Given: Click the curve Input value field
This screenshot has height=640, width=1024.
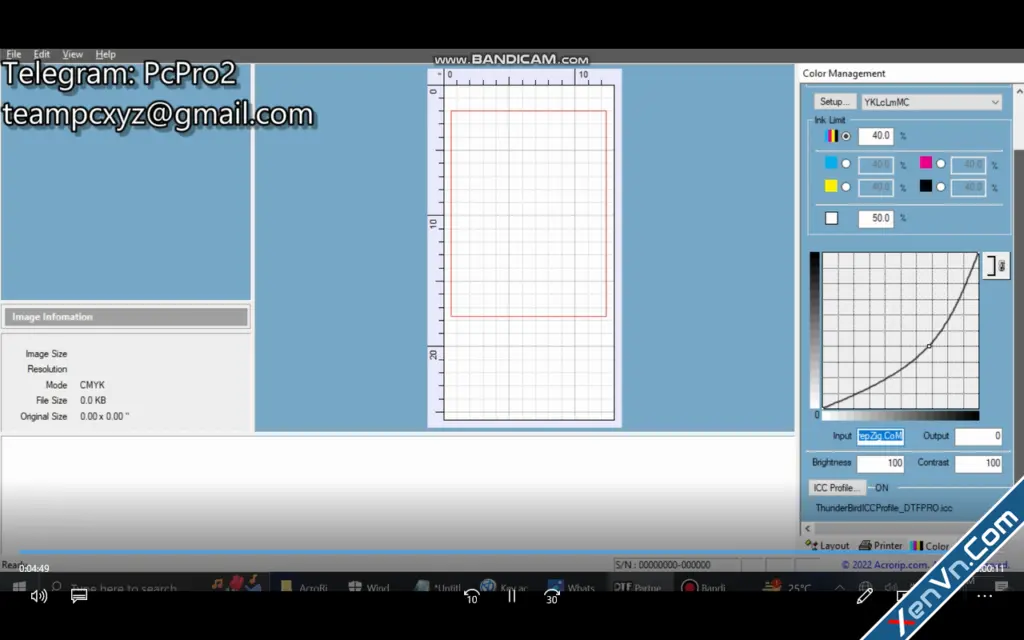Looking at the screenshot, I should (880, 436).
